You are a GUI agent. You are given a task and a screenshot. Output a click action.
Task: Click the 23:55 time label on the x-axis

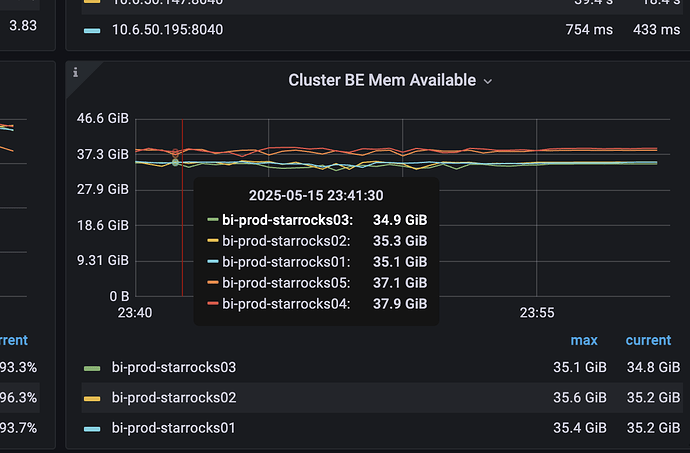click(537, 313)
